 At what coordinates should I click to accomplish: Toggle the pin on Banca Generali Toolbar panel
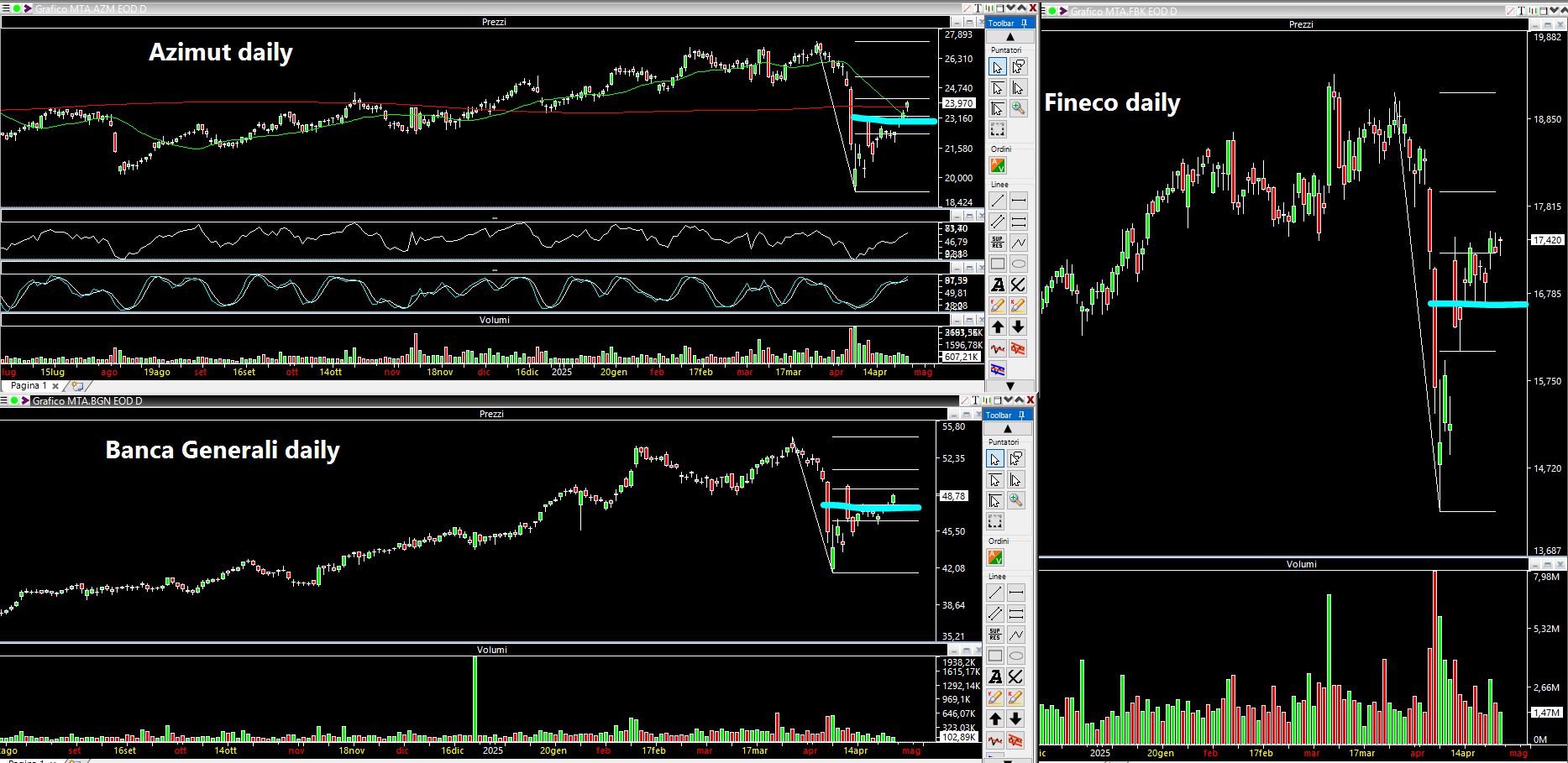1021,415
